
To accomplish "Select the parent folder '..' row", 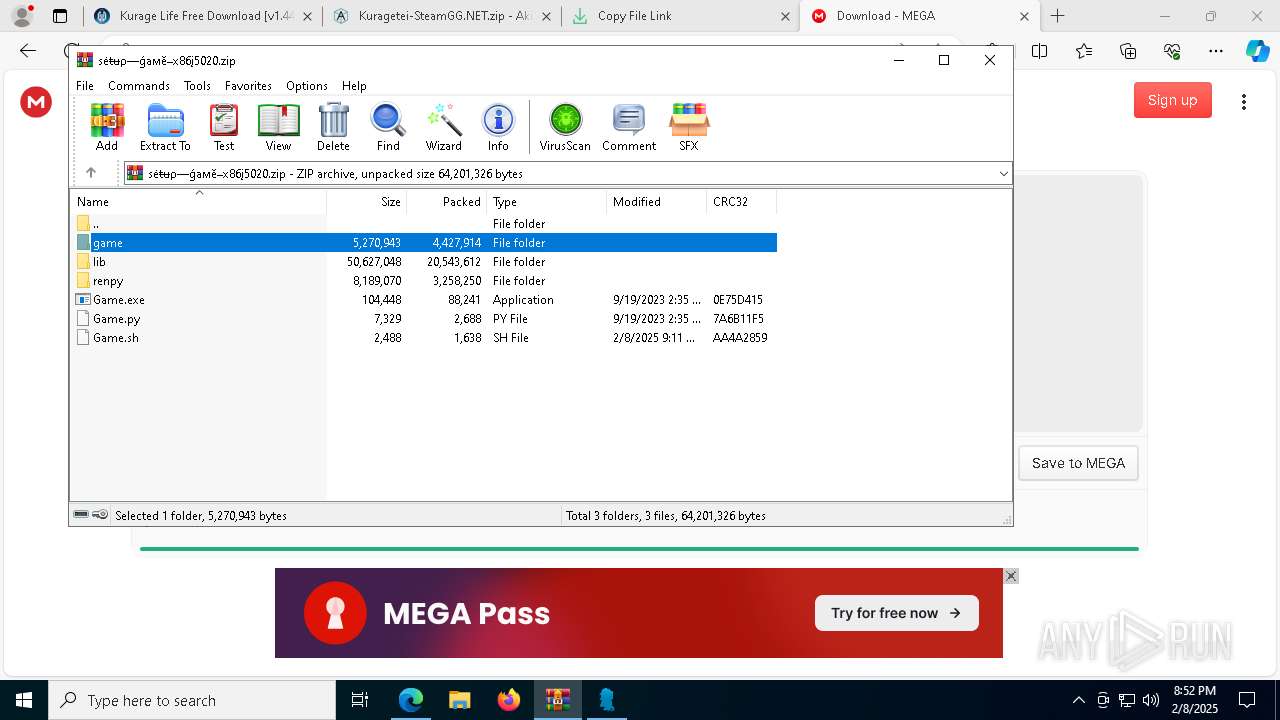I will [424, 224].
